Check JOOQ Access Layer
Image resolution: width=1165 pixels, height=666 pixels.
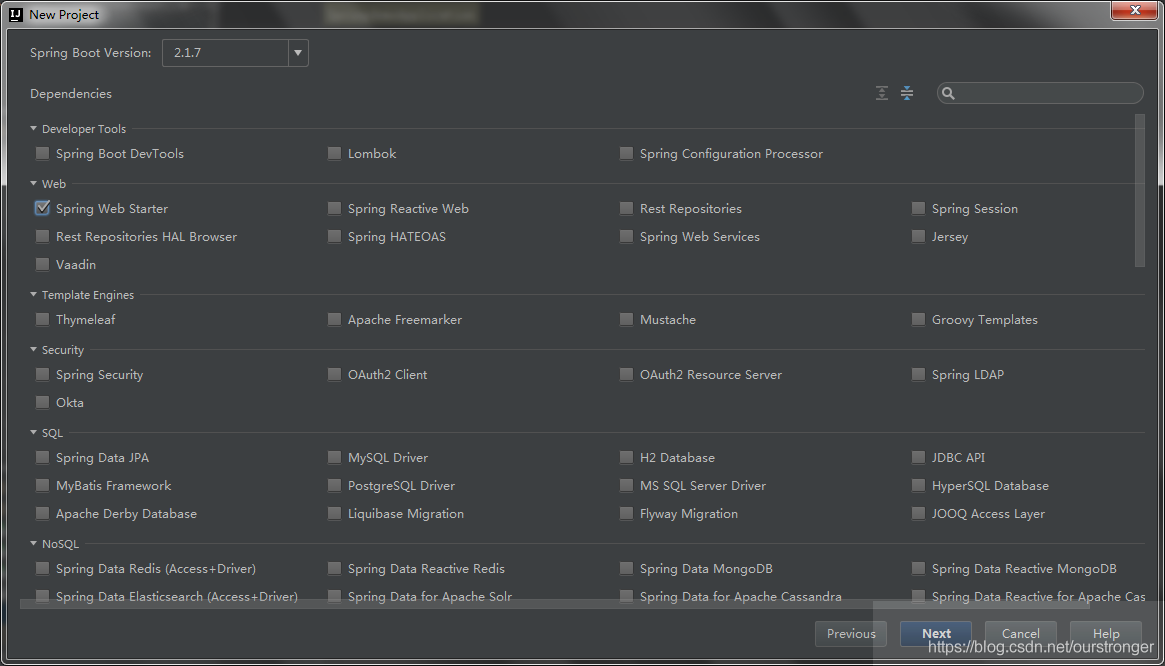coord(918,514)
